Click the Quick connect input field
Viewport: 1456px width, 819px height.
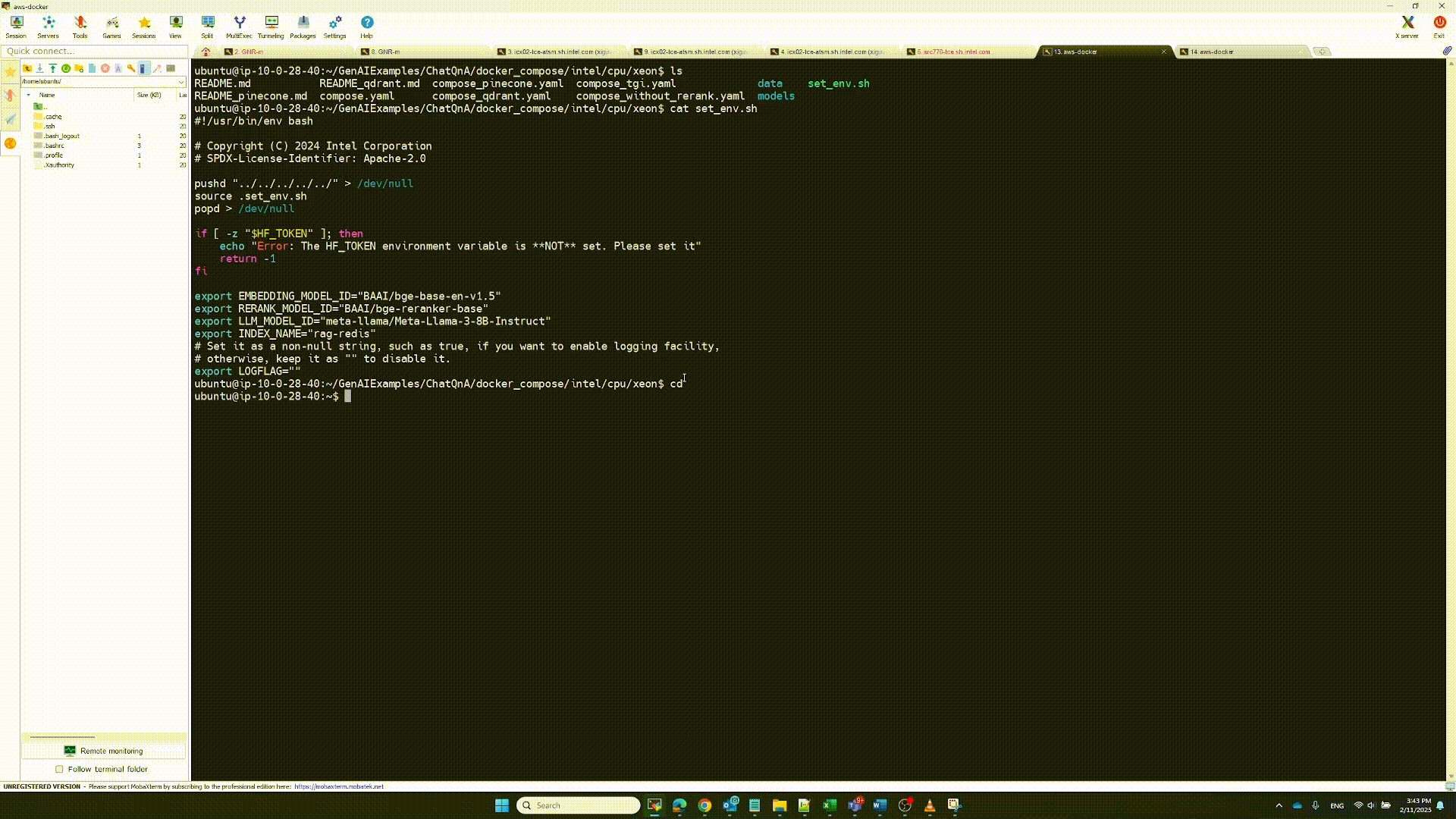click(x=94, y=51)
